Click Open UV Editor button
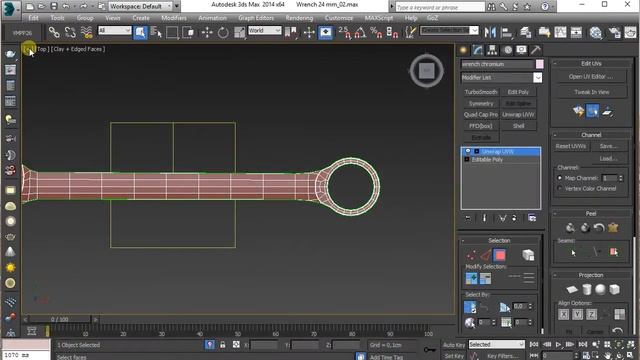 click(591, 77)
